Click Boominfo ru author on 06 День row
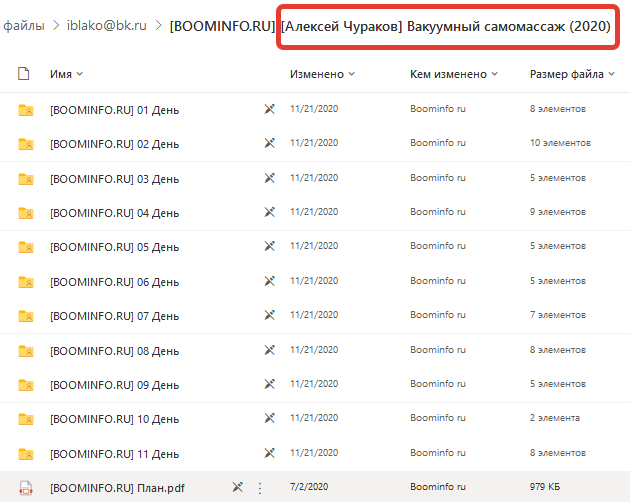630x502 pixels. point(438,281)
